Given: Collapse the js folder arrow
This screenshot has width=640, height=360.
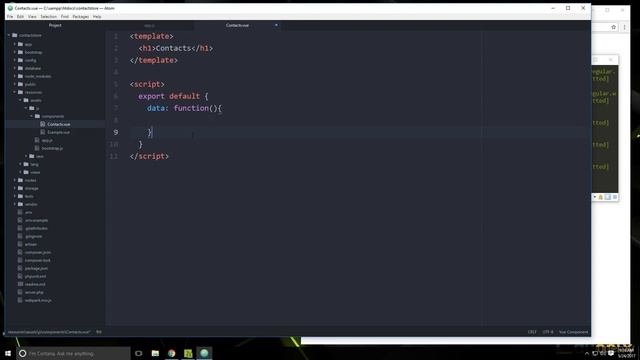Looking at the screenshot, I should pos(26,108).
